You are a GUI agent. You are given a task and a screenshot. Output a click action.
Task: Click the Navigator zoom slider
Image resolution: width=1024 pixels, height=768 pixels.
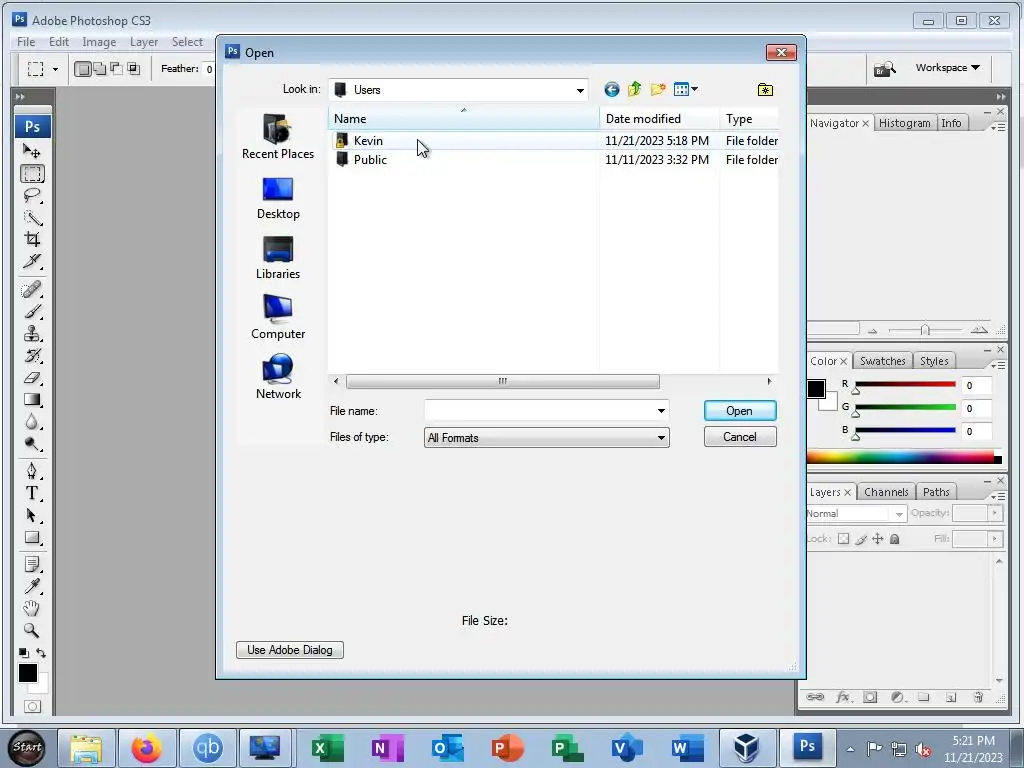click(x=925, y=330)
